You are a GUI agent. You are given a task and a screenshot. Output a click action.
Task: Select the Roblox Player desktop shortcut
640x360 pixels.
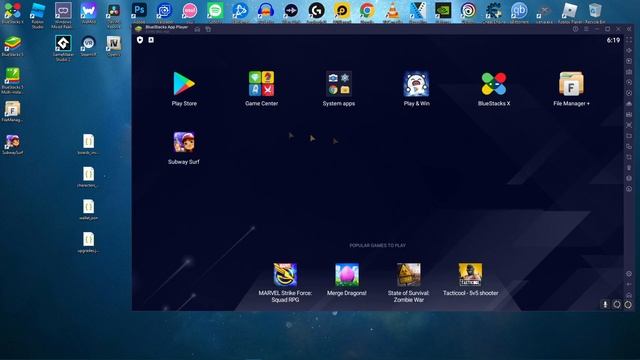570,12
